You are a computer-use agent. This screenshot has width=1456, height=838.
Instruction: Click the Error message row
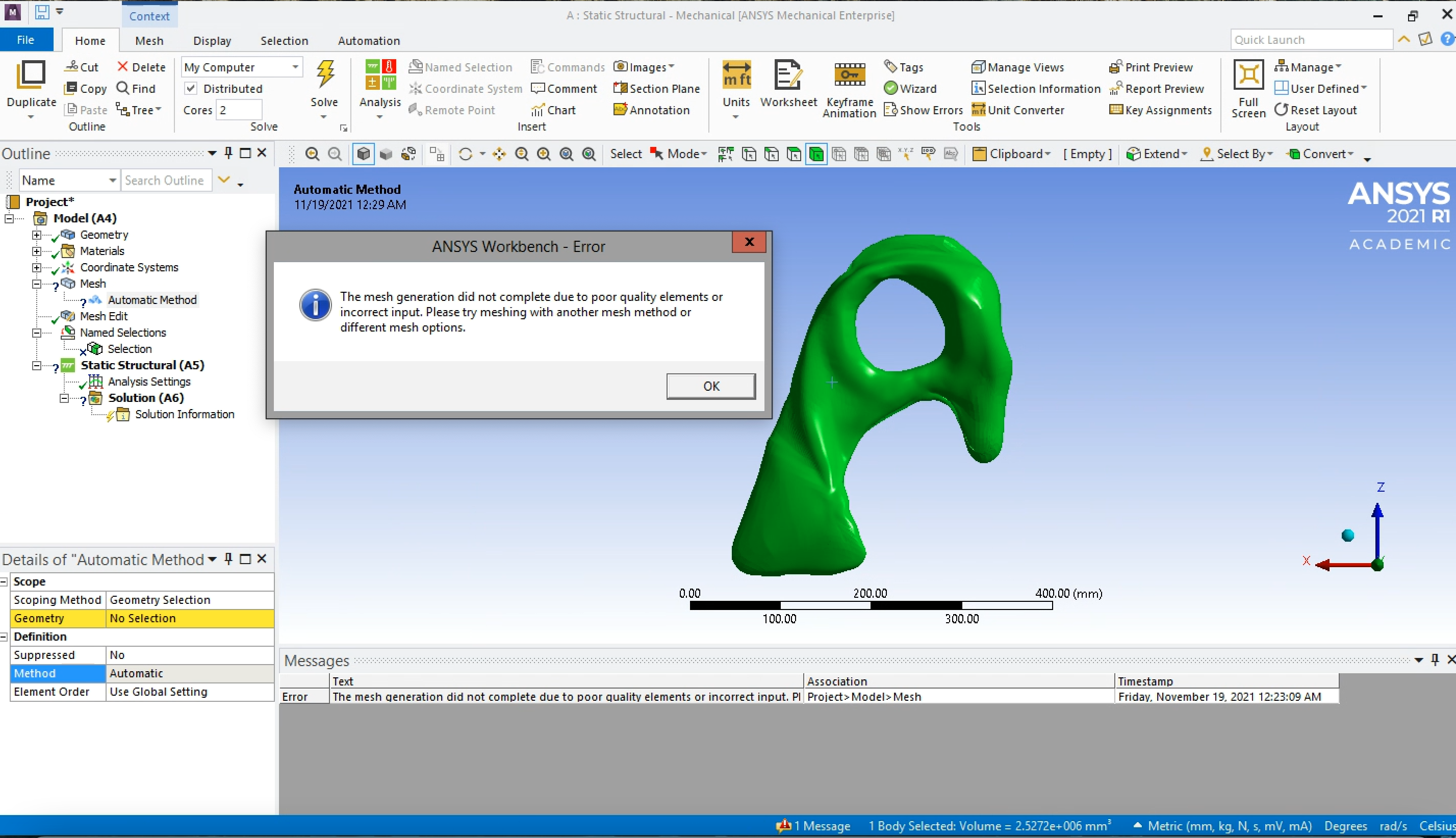point(808,696)
